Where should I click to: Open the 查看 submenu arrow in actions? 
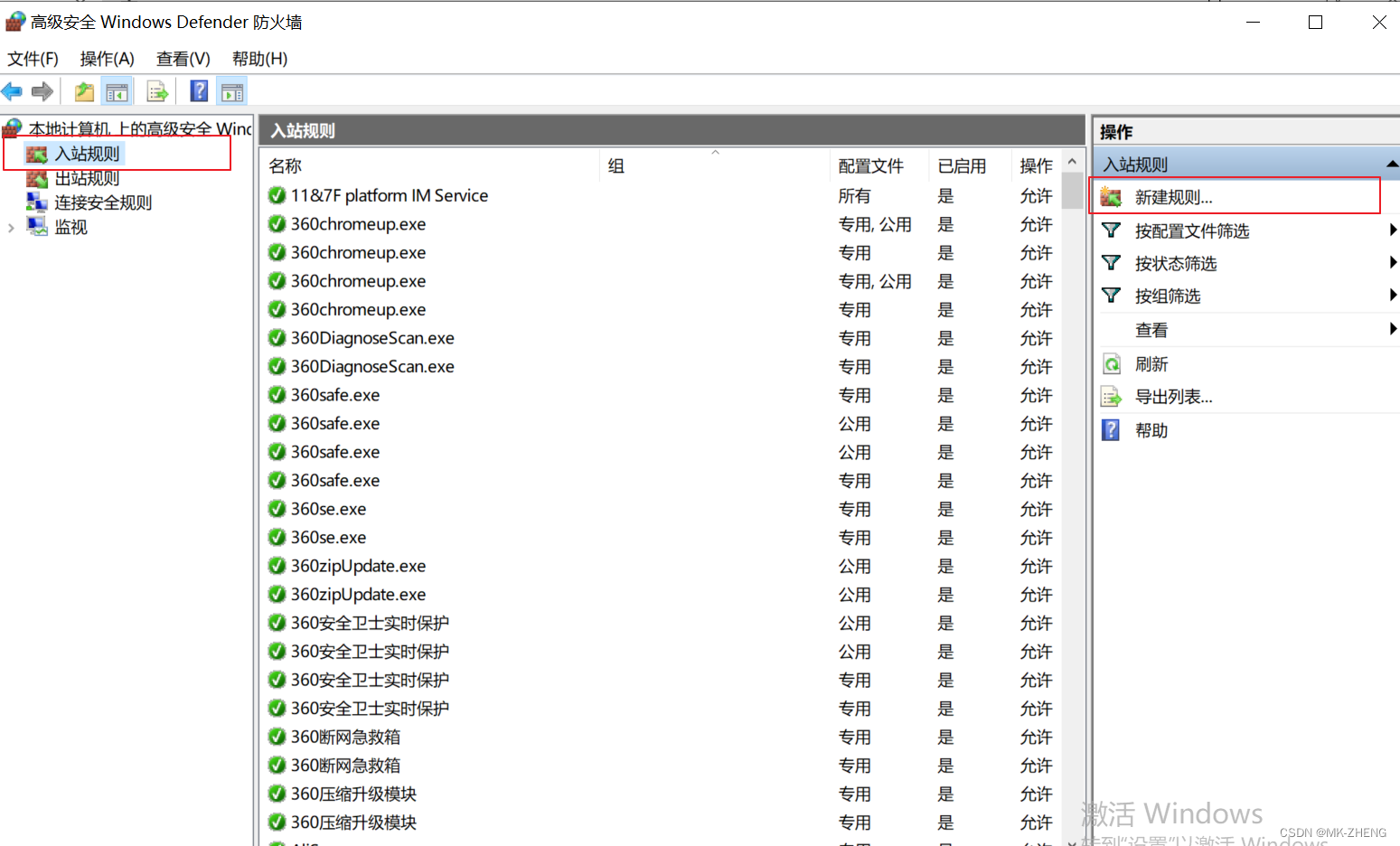pos(1393,329)
